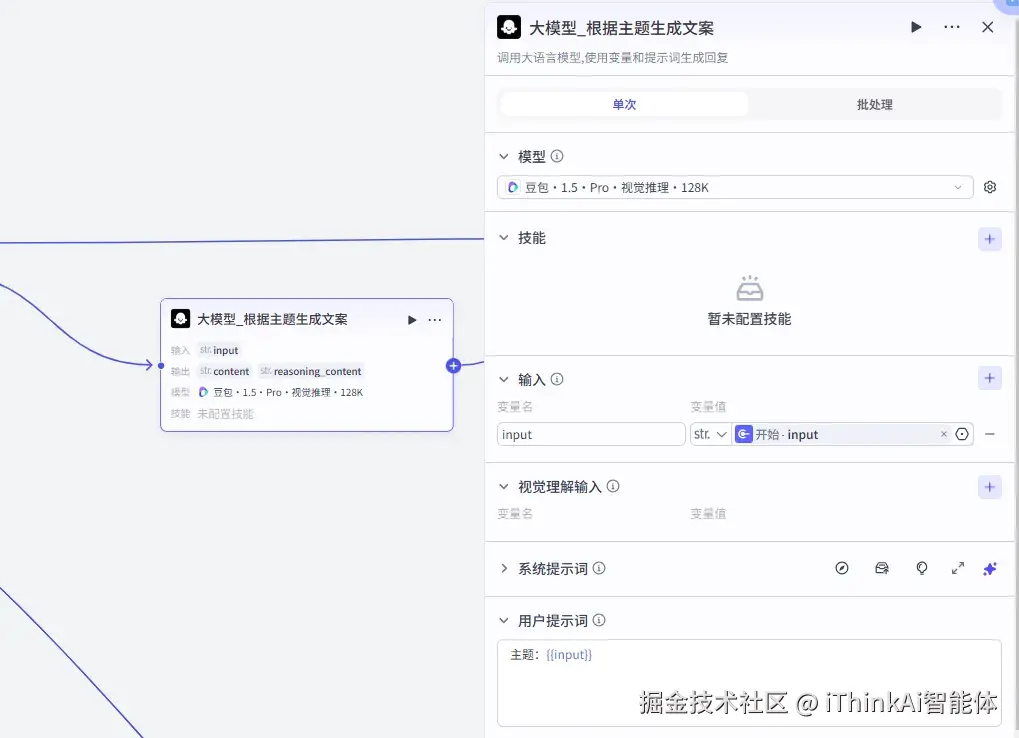Click the content output tag on node
Viewport: 1019px width, 738px height.
click(224, 371)
